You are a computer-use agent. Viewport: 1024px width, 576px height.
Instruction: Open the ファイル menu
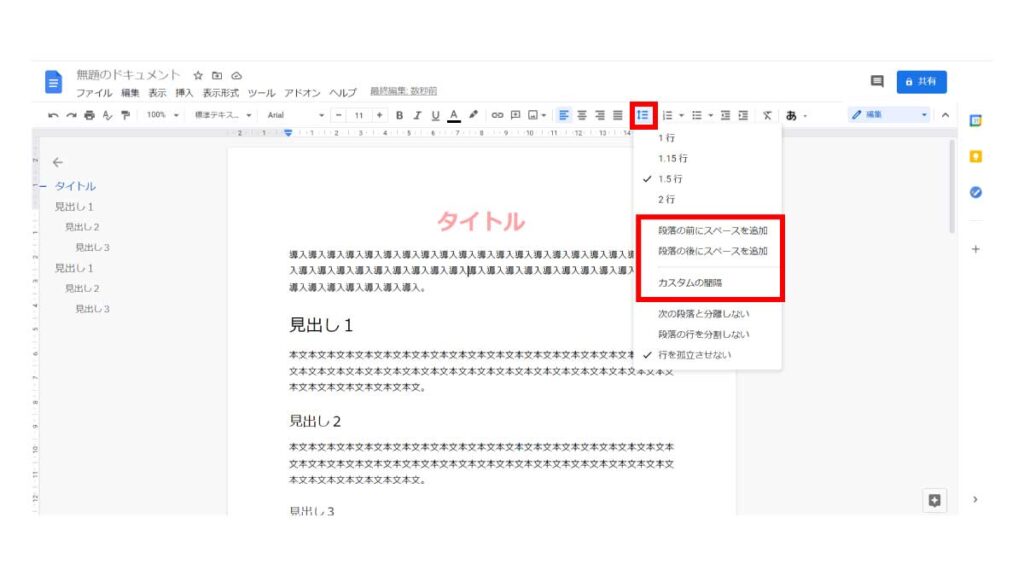click(x=94, y=93)
